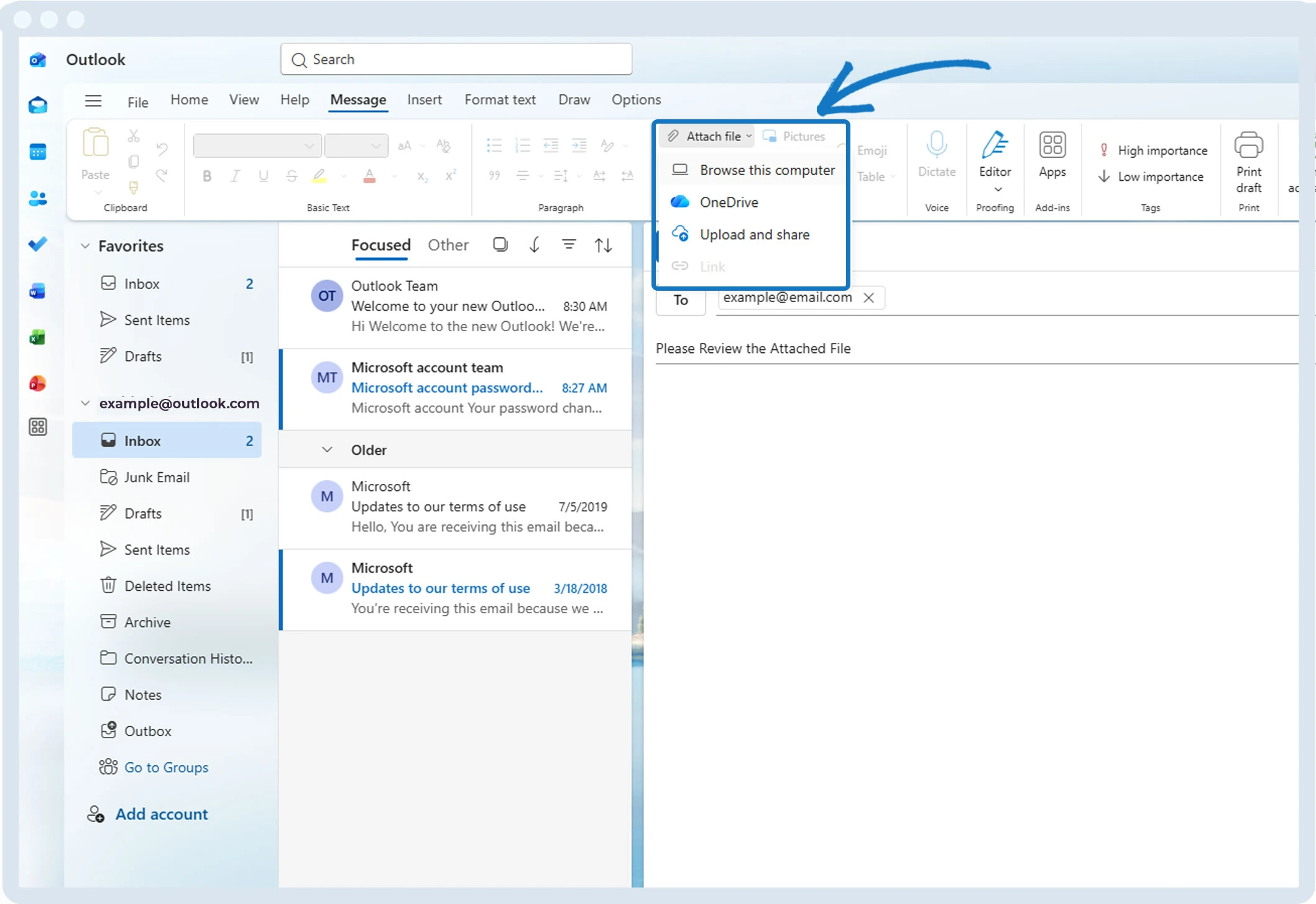Start Dictate voice input

tap(937, 155)
